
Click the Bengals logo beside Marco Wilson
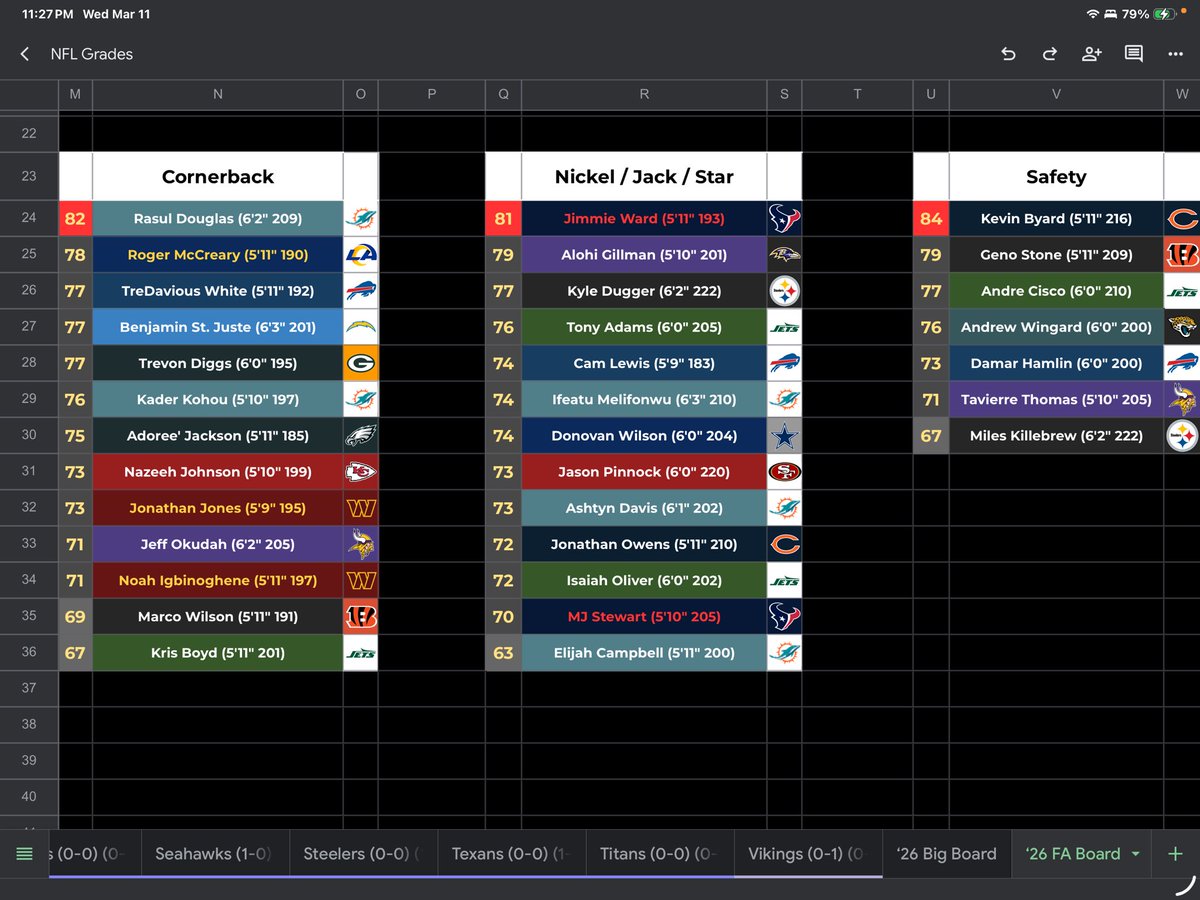tap(360, 616)
